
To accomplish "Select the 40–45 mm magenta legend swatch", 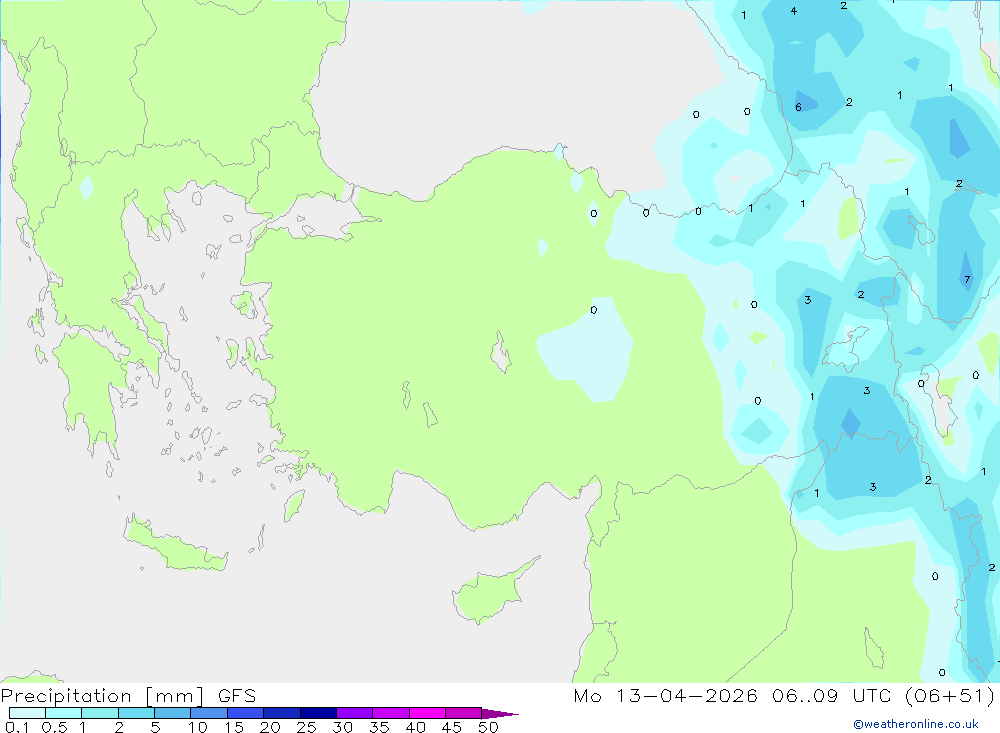I will 427,713.
